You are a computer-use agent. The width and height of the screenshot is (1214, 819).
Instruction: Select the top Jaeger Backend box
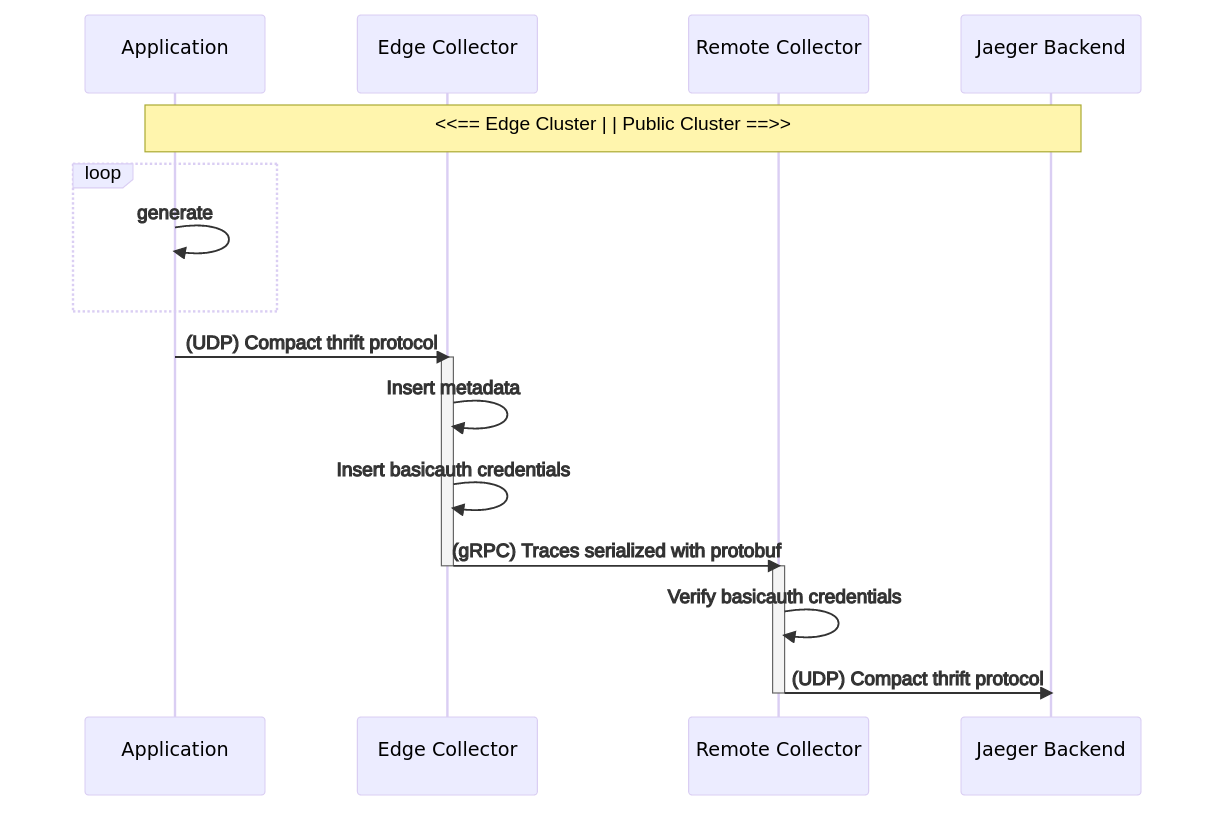(1050, 54)
